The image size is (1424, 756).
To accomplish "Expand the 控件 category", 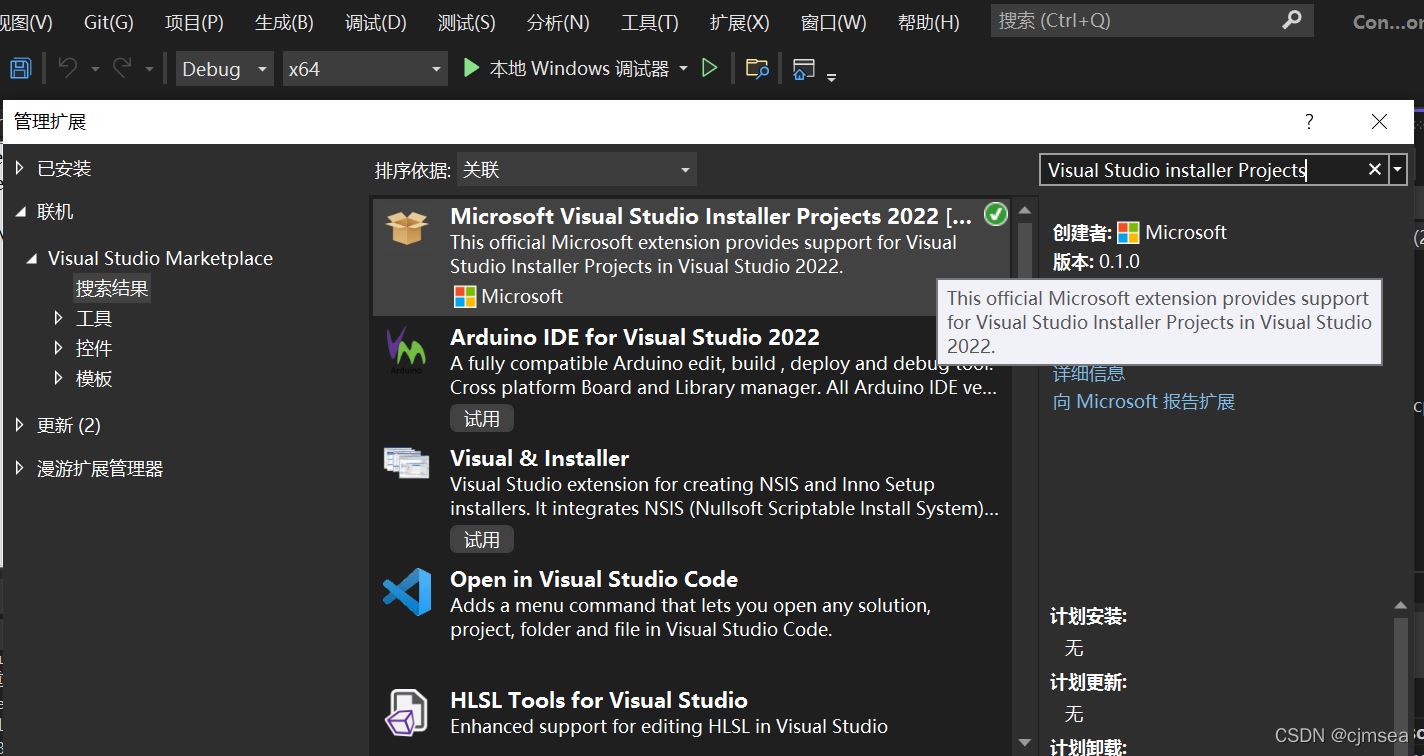I will click(58, 348).
